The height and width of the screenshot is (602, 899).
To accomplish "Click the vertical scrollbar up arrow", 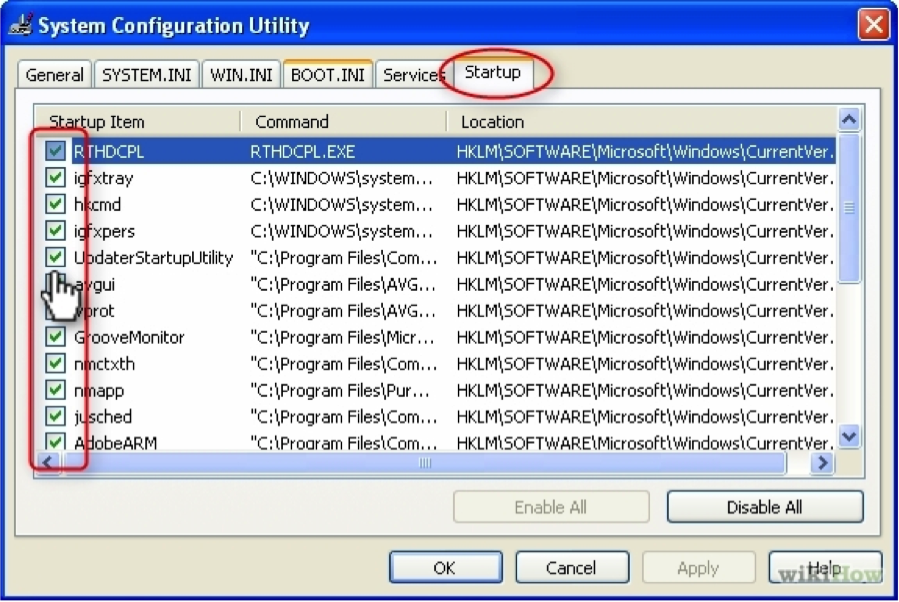I will click(x=849, y=120).
